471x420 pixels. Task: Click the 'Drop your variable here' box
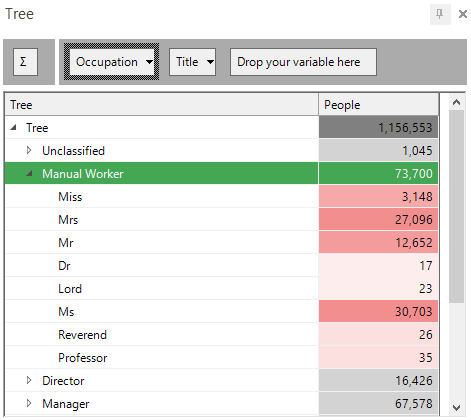pyautogui.click(x=303, y=62)
